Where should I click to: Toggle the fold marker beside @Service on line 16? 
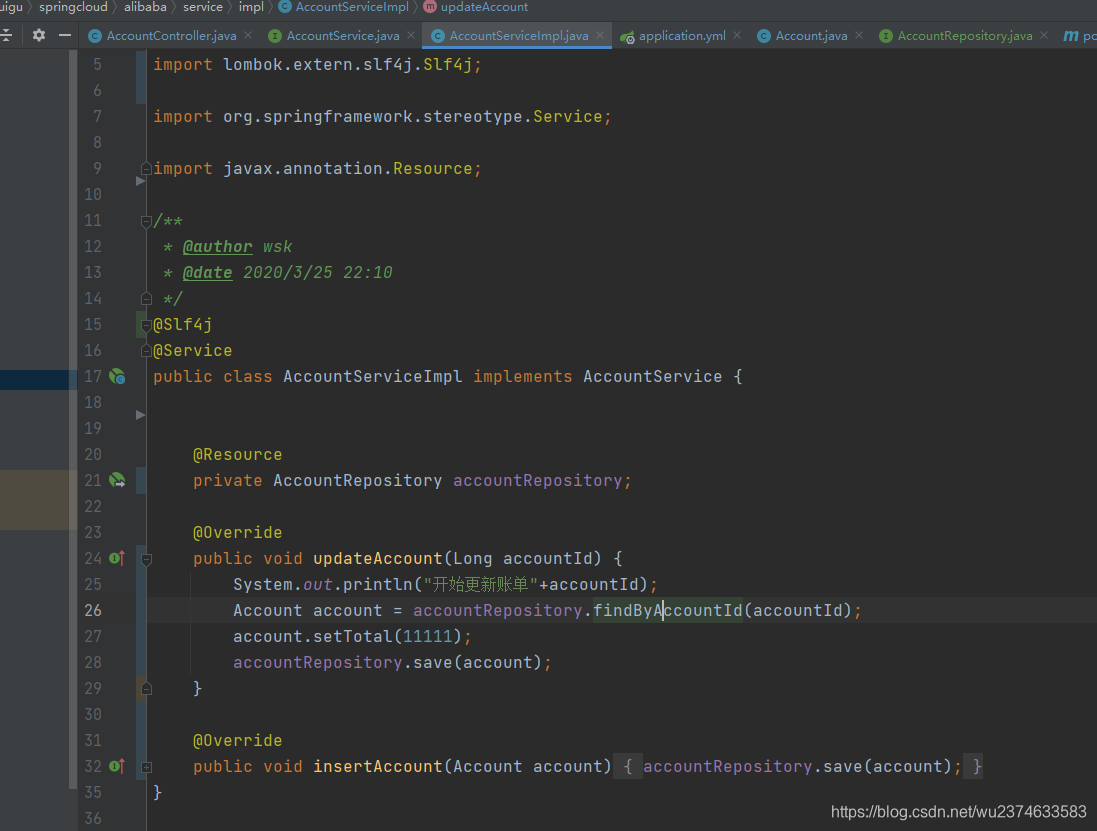(146, 350)
